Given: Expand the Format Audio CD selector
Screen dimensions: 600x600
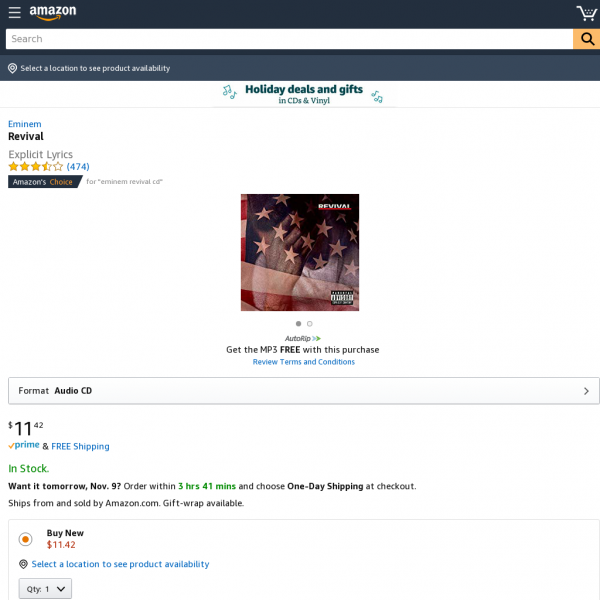Looking at the screenshot, I should pyautogui.click(x=304, y=391).
